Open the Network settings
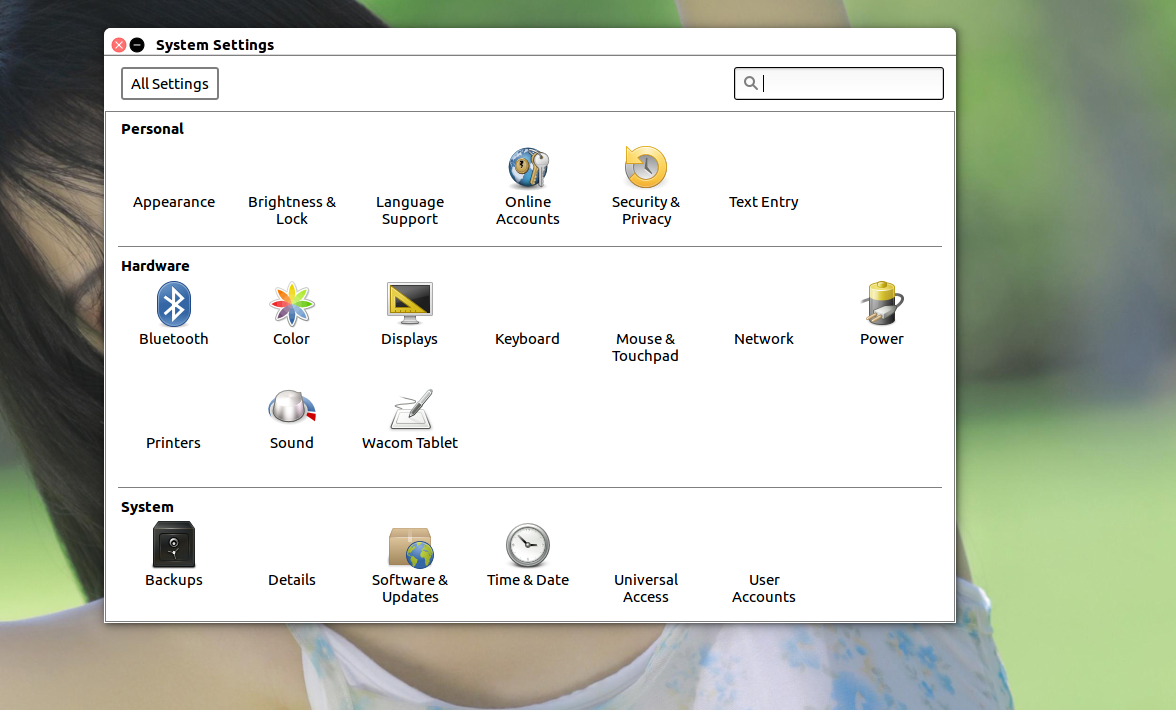1176x710 pixels. [764, 339]
